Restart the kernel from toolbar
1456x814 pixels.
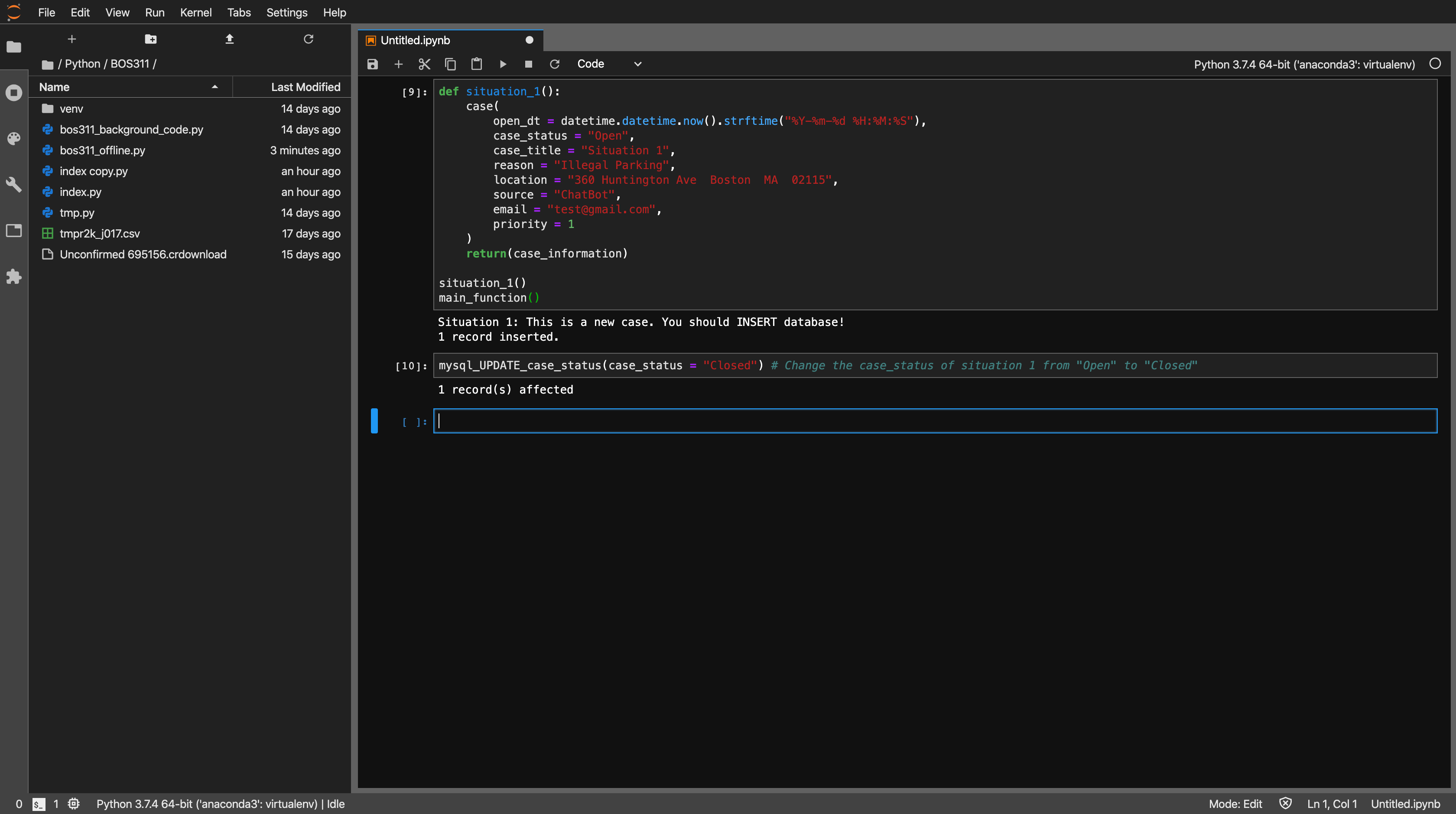[x=555, y=65]
